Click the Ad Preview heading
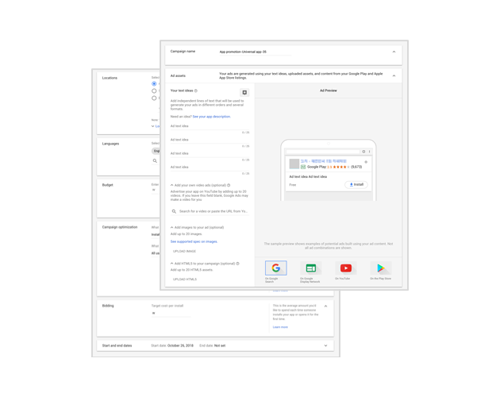 tap(328, 91)
